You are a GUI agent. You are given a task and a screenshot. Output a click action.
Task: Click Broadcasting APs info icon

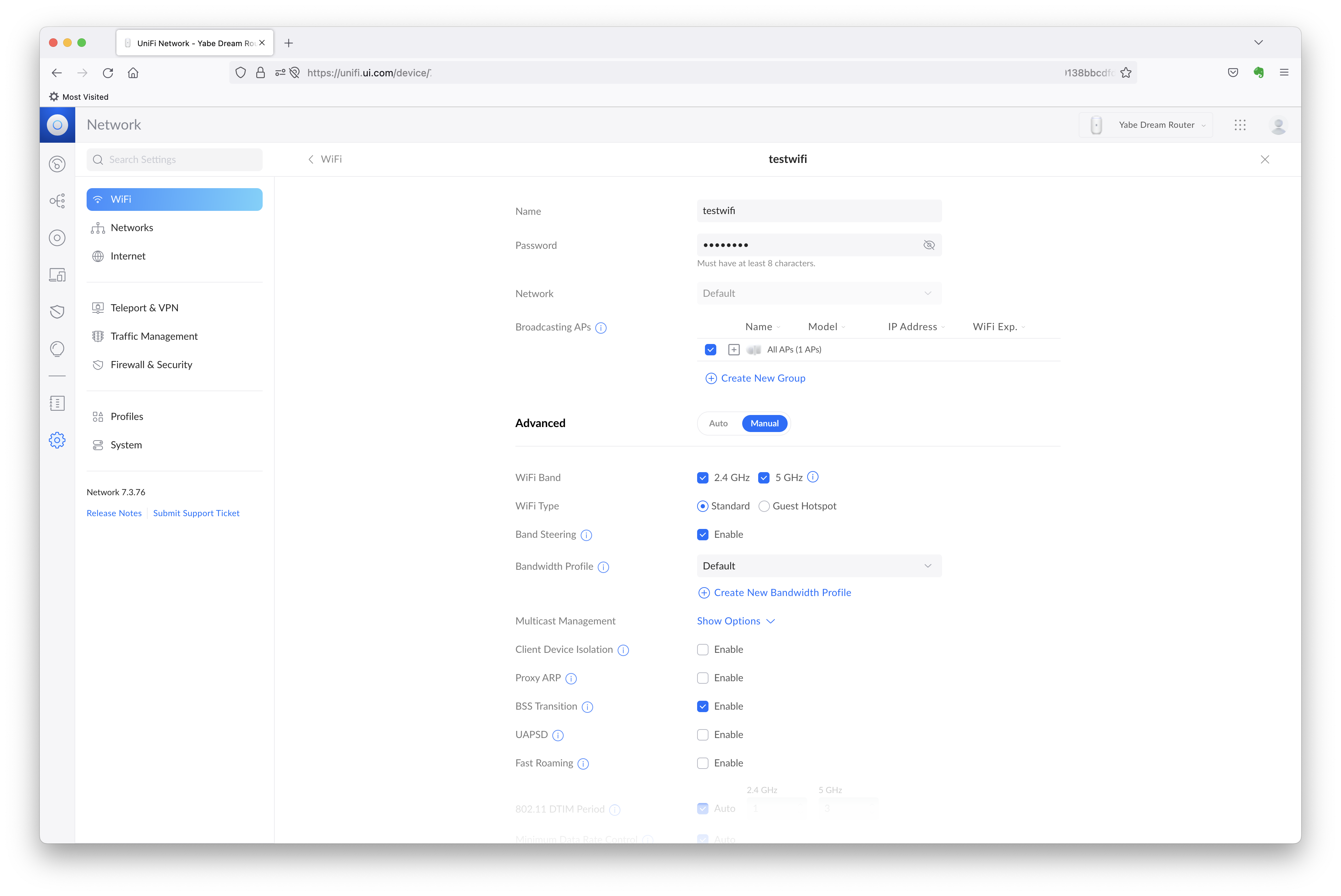[x=601, y=327]
